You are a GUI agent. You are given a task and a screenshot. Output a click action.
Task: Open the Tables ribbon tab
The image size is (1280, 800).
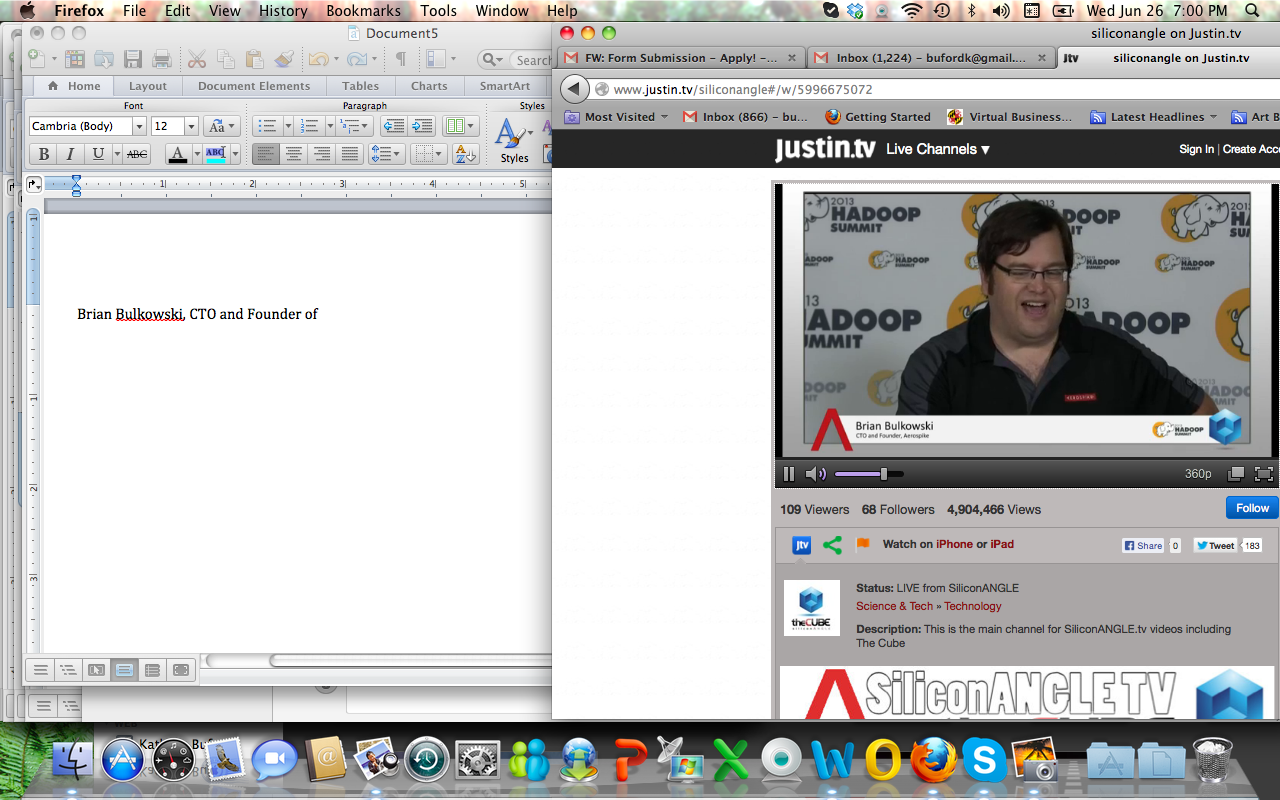(x=361, y=86)
